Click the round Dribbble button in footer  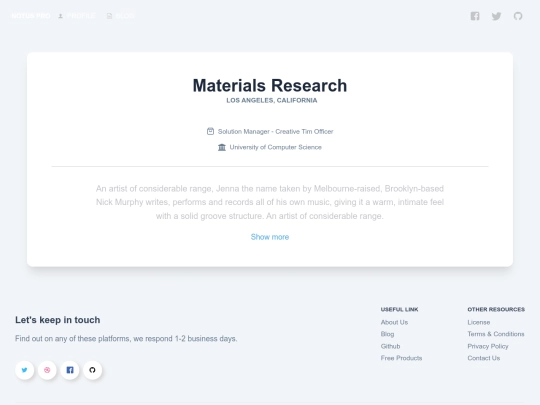47,370
